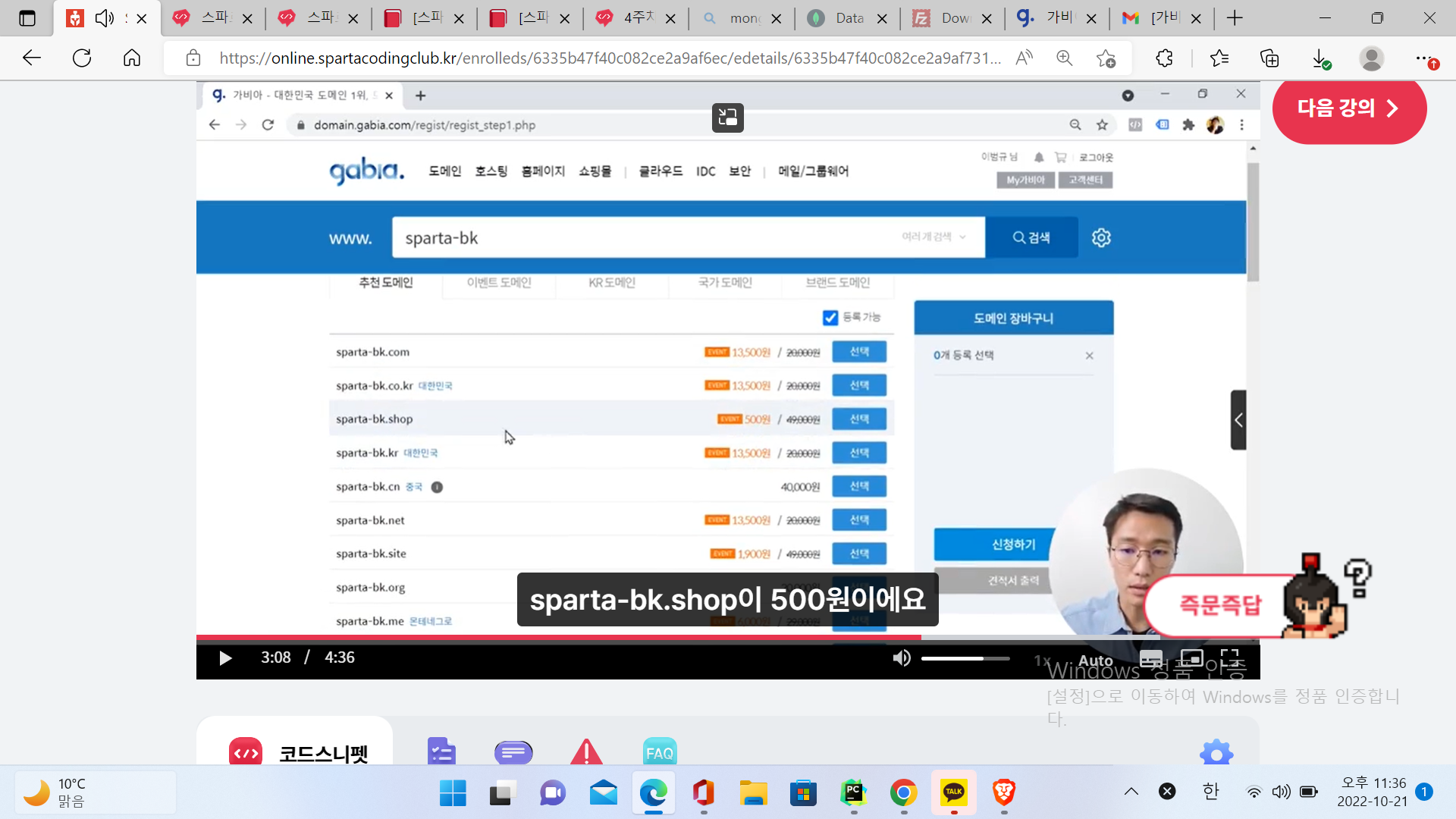Open a new Edge tab
Viewport: 1456px width, 819px height.
tap(1235, 18)
